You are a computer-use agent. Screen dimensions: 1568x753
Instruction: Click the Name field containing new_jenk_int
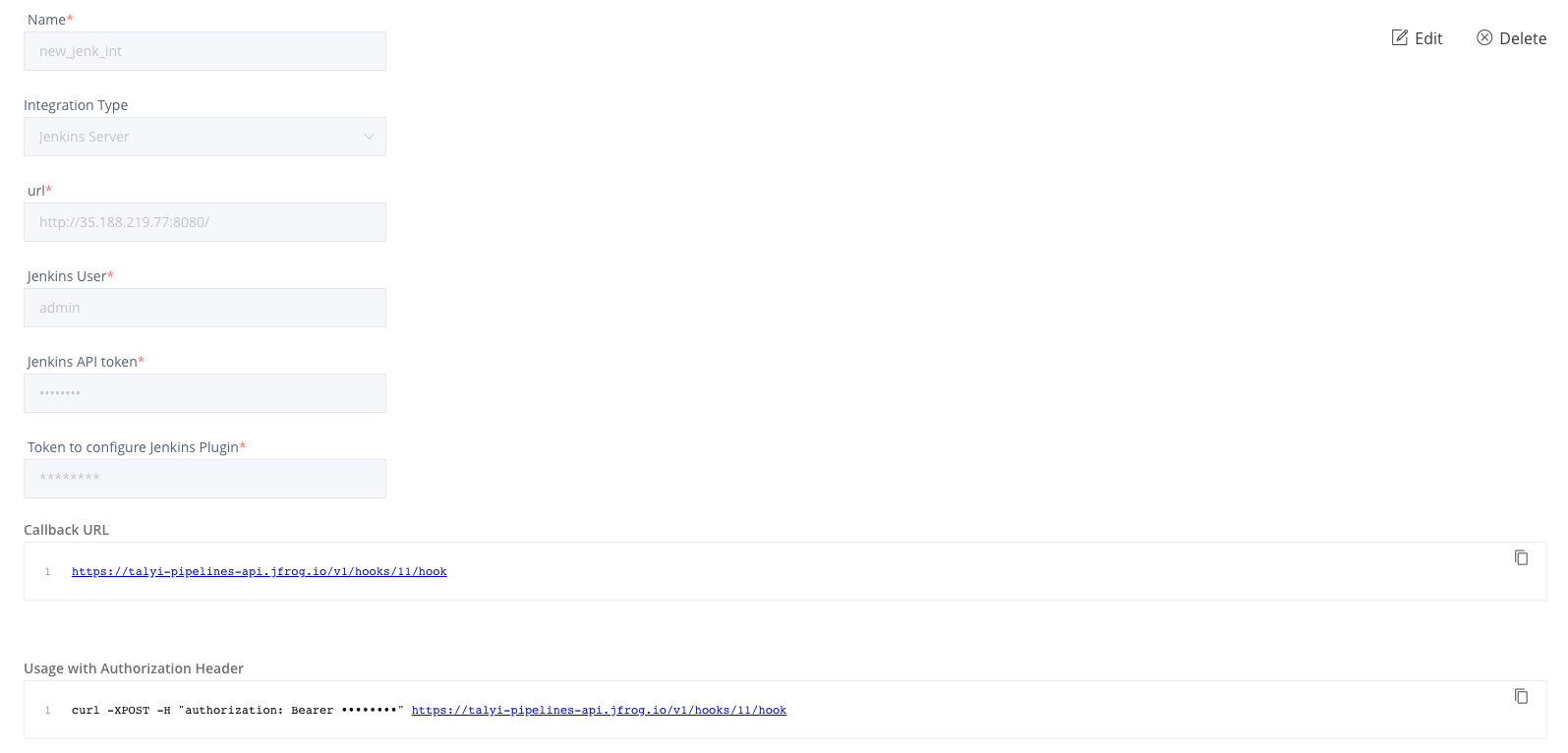coord(204,51)
